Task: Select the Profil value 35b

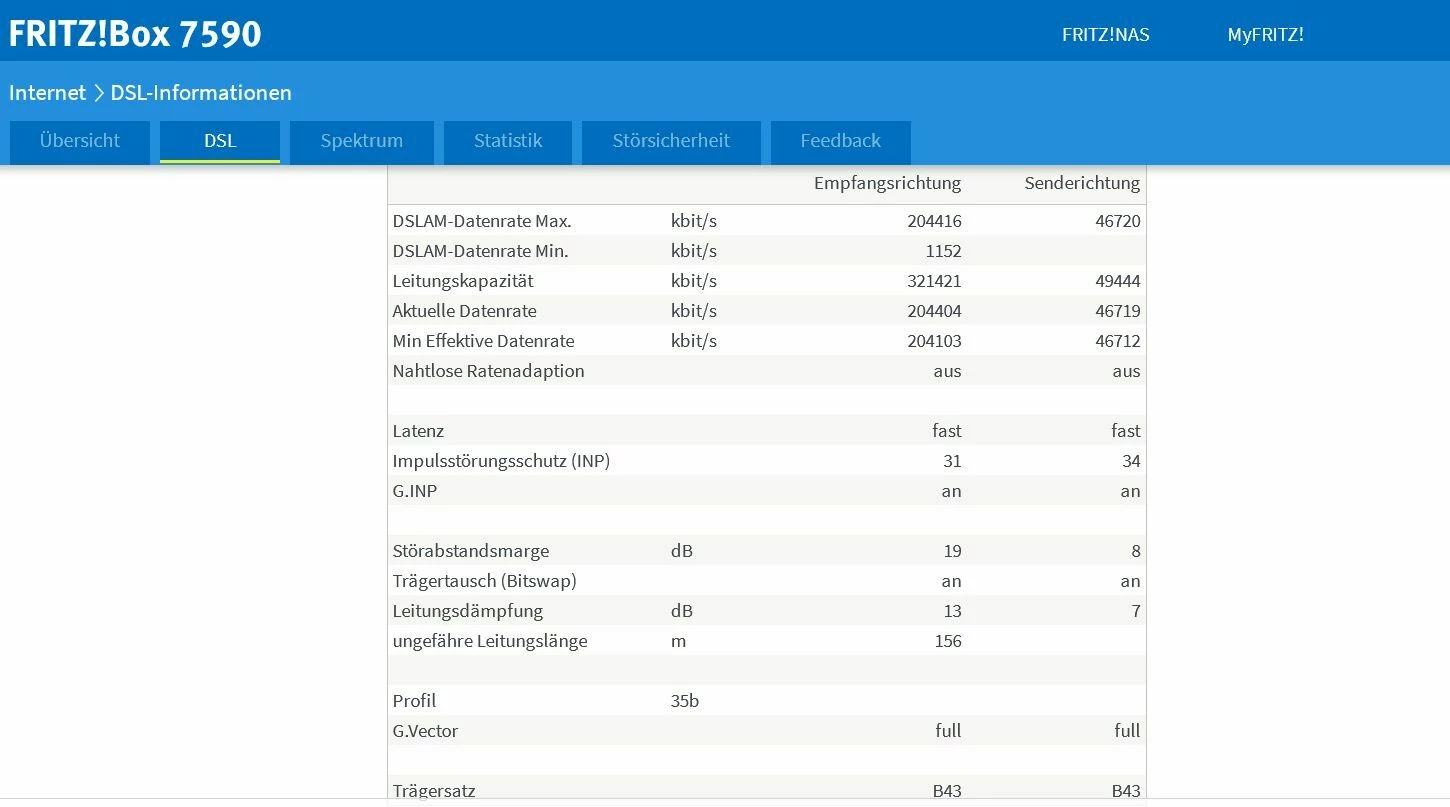Action: [x=685, y=701]
